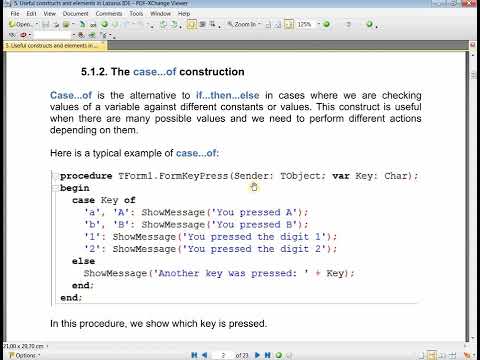The image size is (480, 360).
Task: Open the Comments menu
Action: click(x=109, y=14)
